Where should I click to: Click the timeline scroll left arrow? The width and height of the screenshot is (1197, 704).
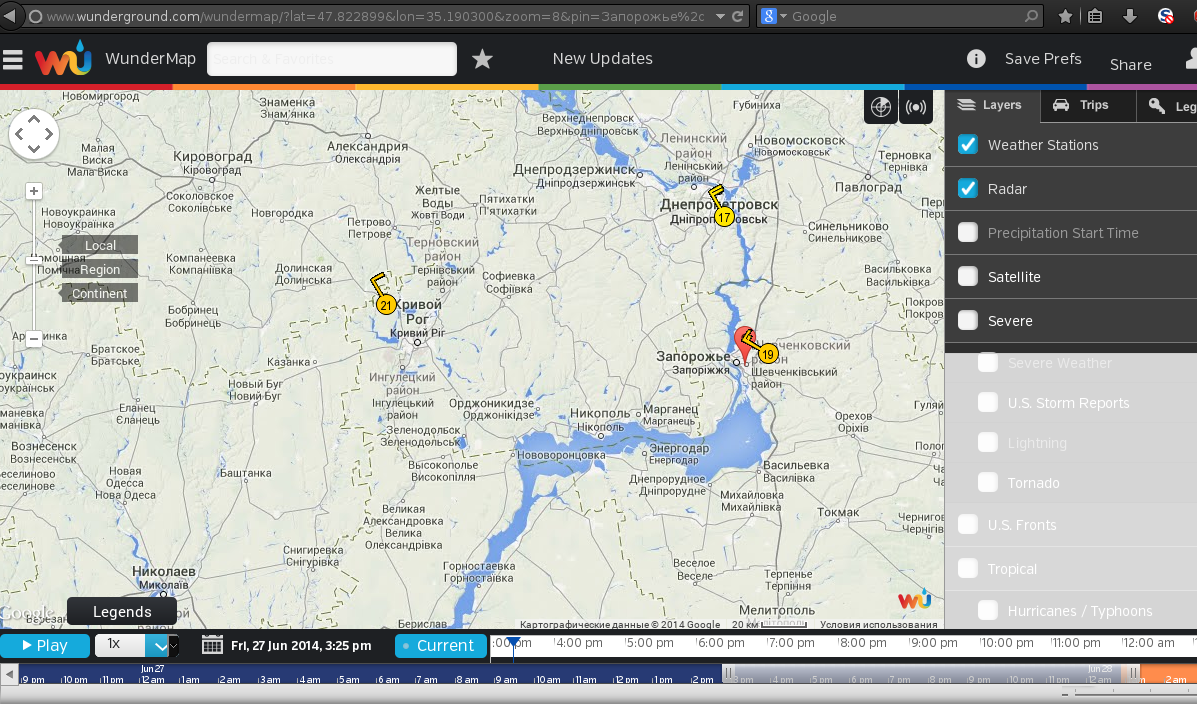click(9, 674)
